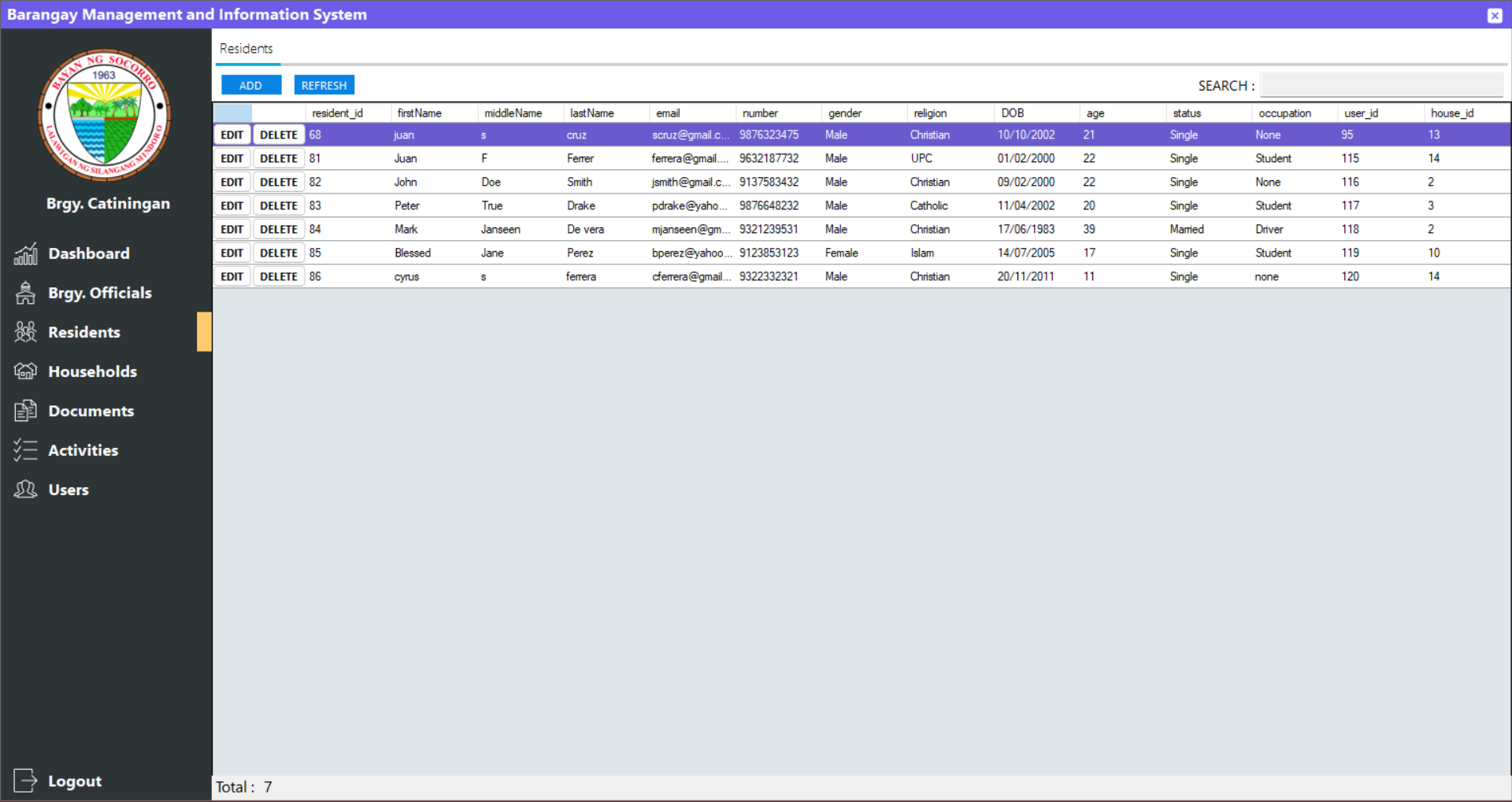Viewport: 1512px width, 802px height.
Task: Click the Households house icon
Action: (x=25, y=371)
